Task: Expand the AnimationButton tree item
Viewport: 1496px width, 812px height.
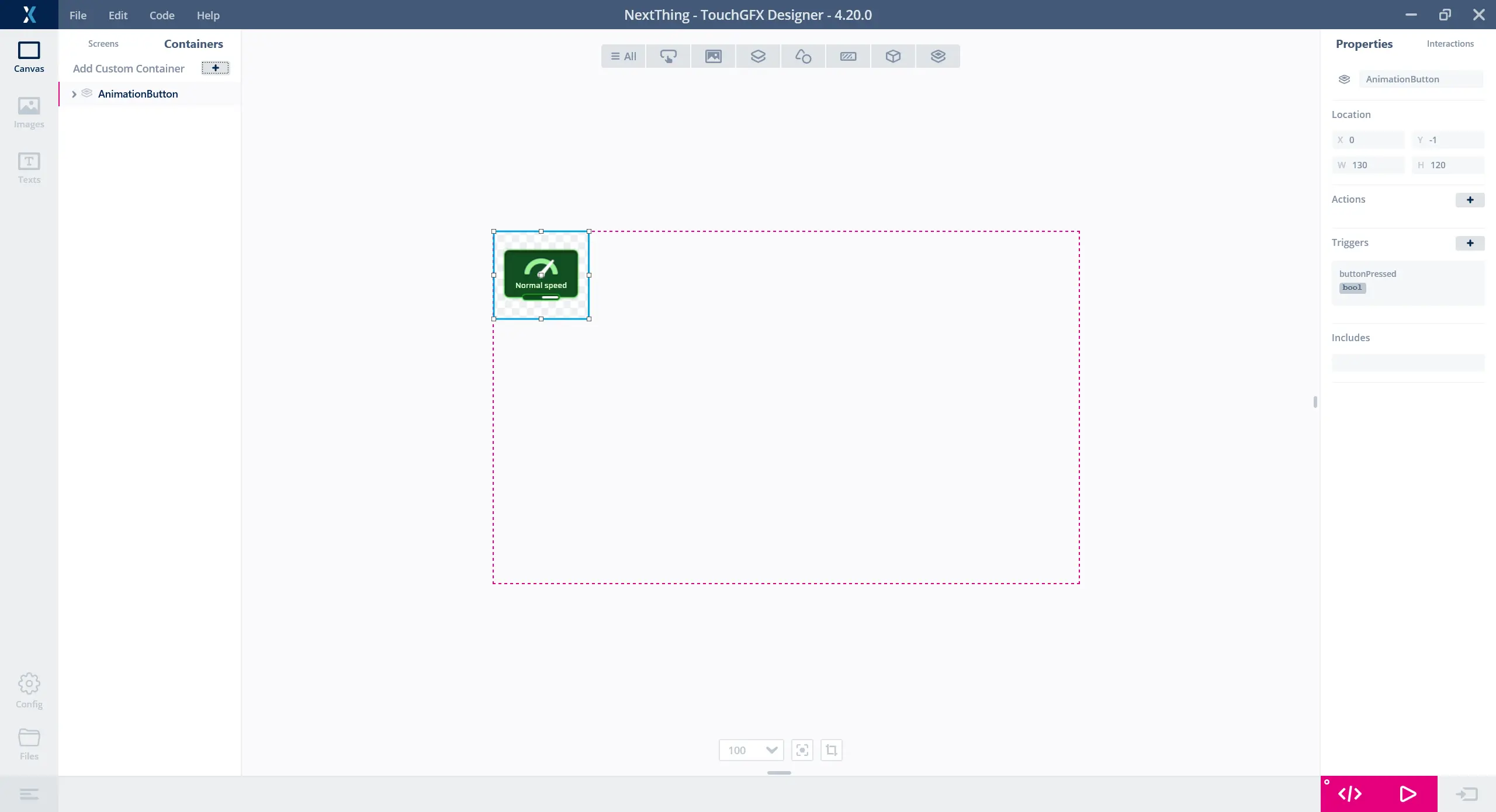Action: pyautogui.click(x=74, y=94)
